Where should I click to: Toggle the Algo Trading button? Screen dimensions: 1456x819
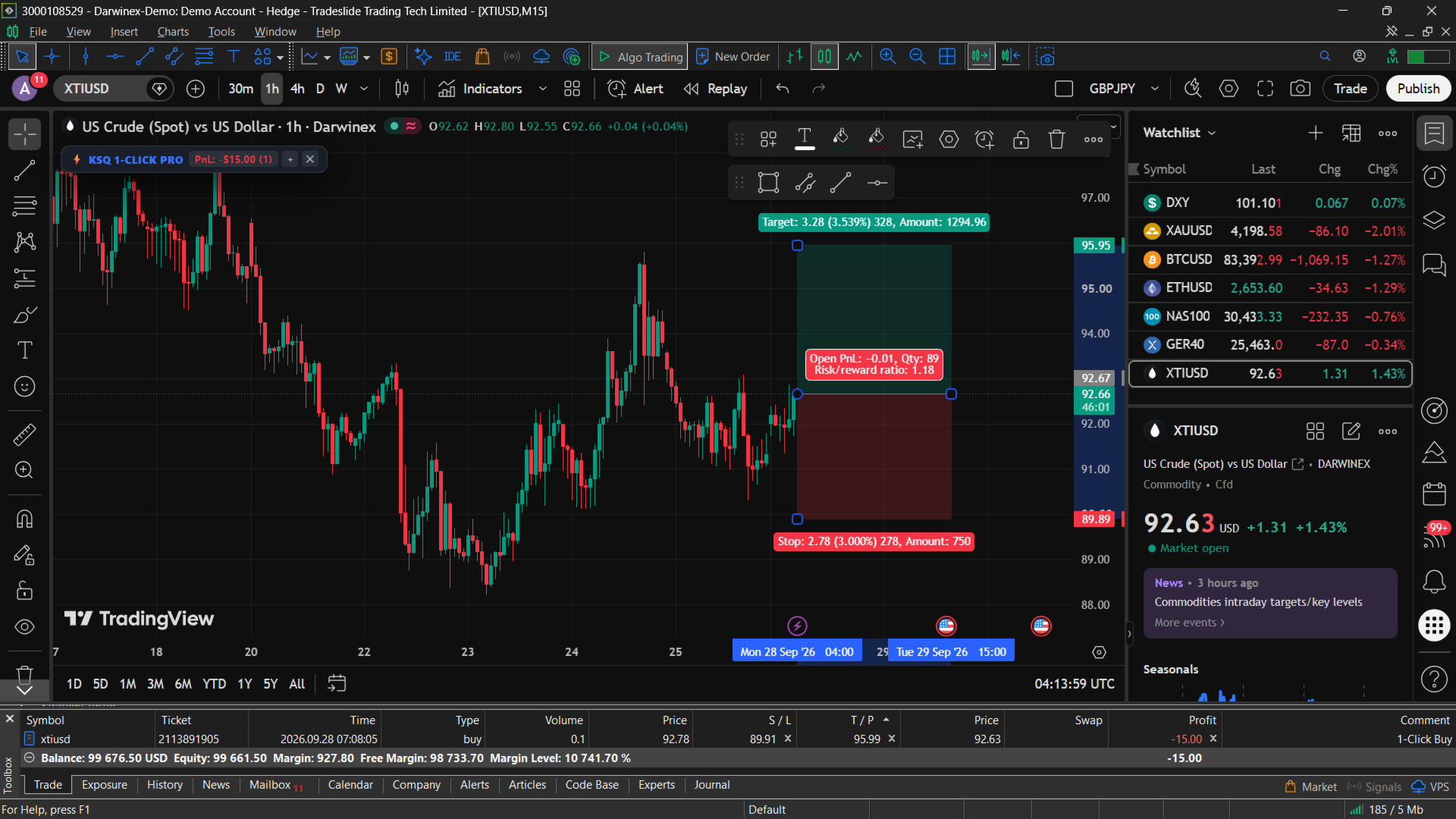[639, 57]
